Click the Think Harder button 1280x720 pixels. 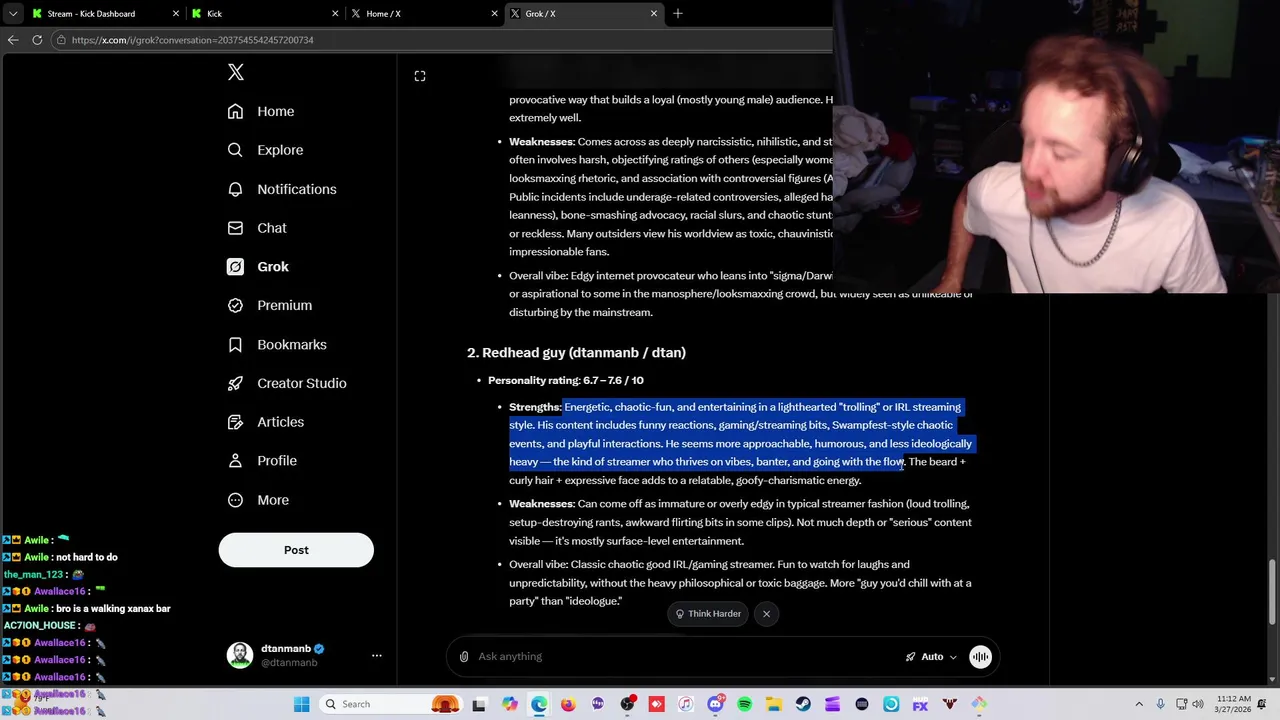click(x=708, y=614)
